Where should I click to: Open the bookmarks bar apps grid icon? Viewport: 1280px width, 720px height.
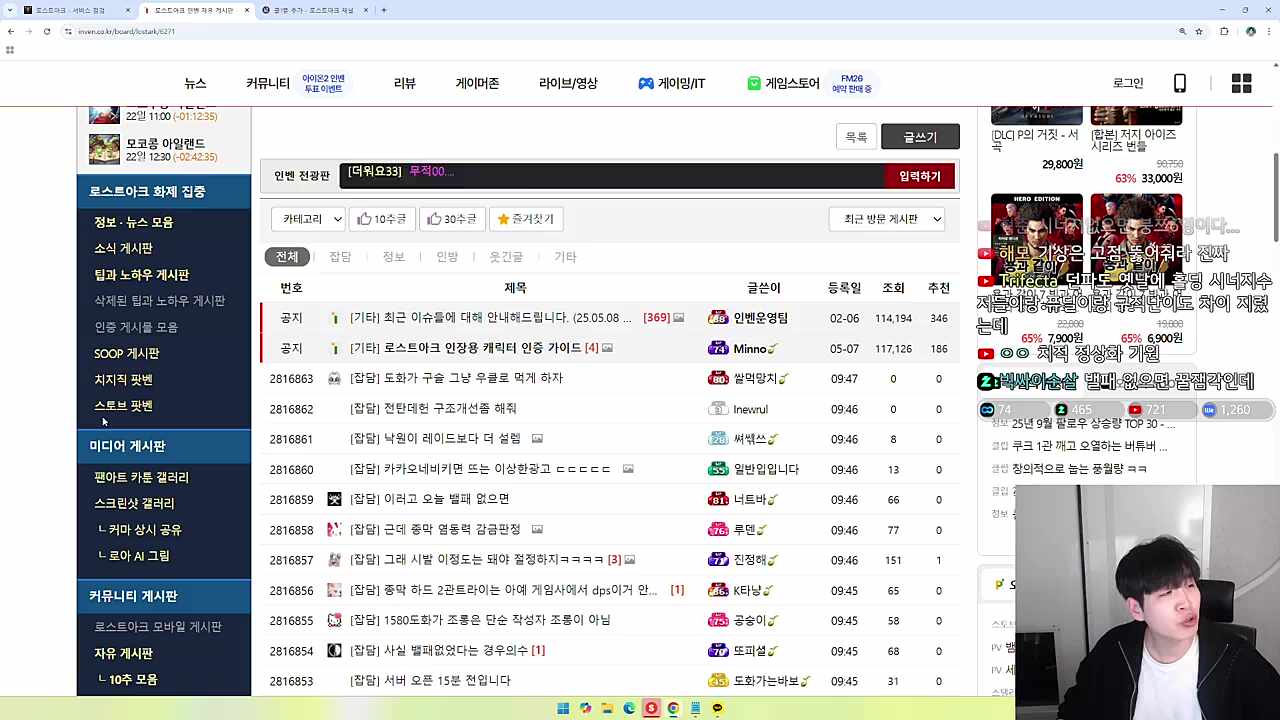click(x=10, y=50)
